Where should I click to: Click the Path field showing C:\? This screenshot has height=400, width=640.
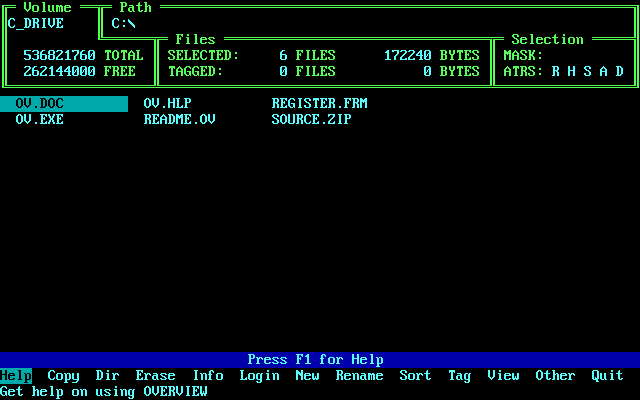(124, 24)
